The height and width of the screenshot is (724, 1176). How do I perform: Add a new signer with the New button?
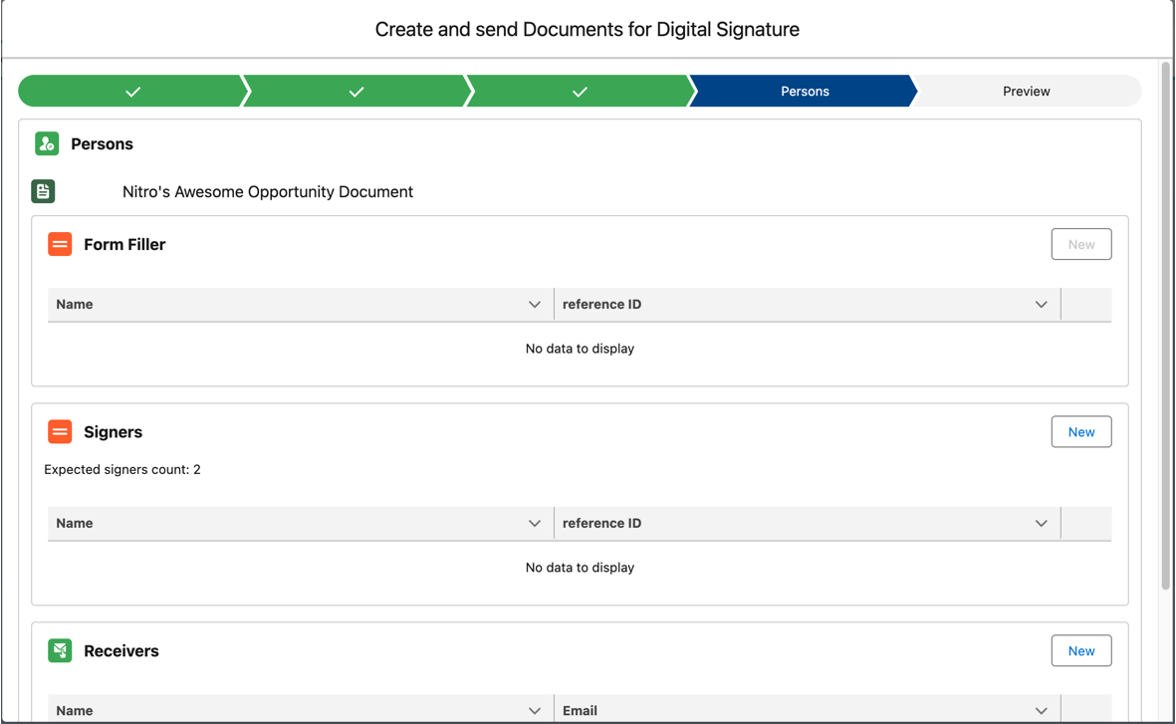(1081, 432)
